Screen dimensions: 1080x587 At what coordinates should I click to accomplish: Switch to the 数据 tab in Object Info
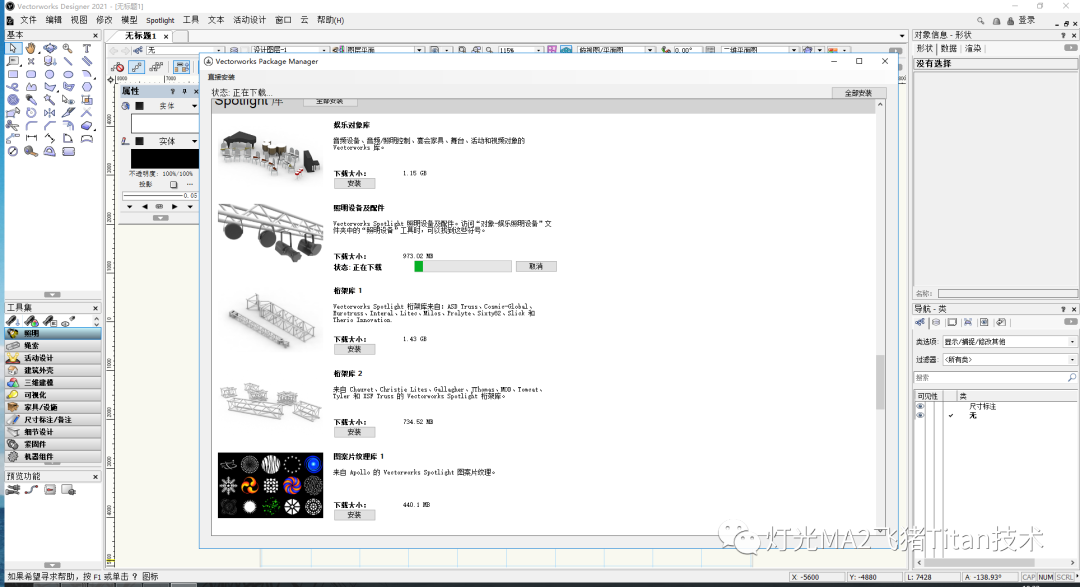(948, 49)
